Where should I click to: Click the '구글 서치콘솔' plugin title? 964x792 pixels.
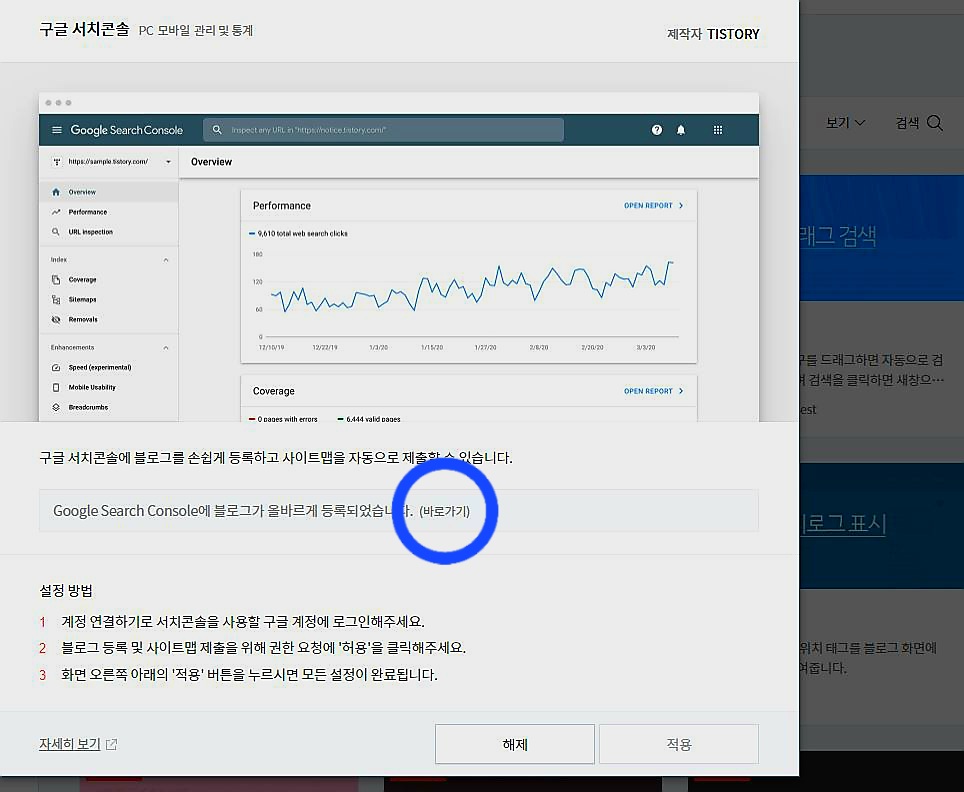[x=84, y=29]
